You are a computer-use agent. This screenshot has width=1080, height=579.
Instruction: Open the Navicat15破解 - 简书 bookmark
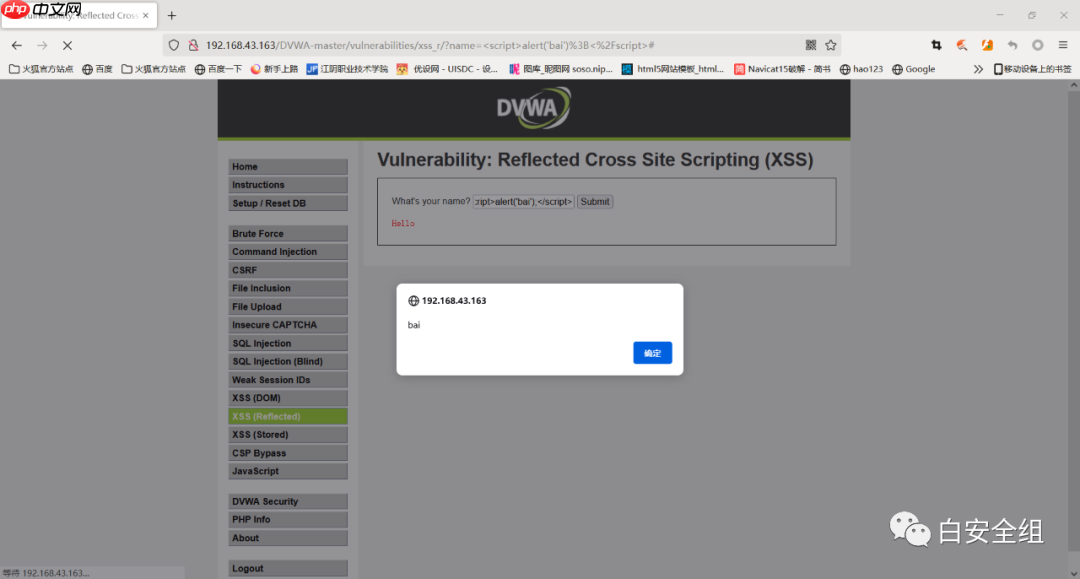point(782,69)
